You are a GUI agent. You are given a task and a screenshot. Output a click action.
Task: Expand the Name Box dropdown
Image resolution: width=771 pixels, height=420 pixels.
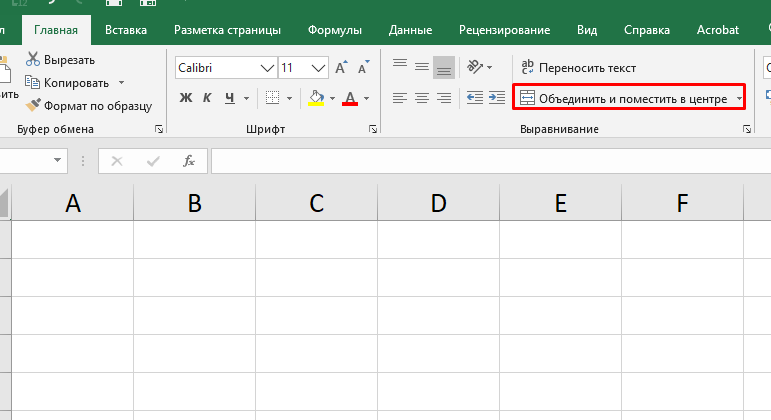pos(58,160)
